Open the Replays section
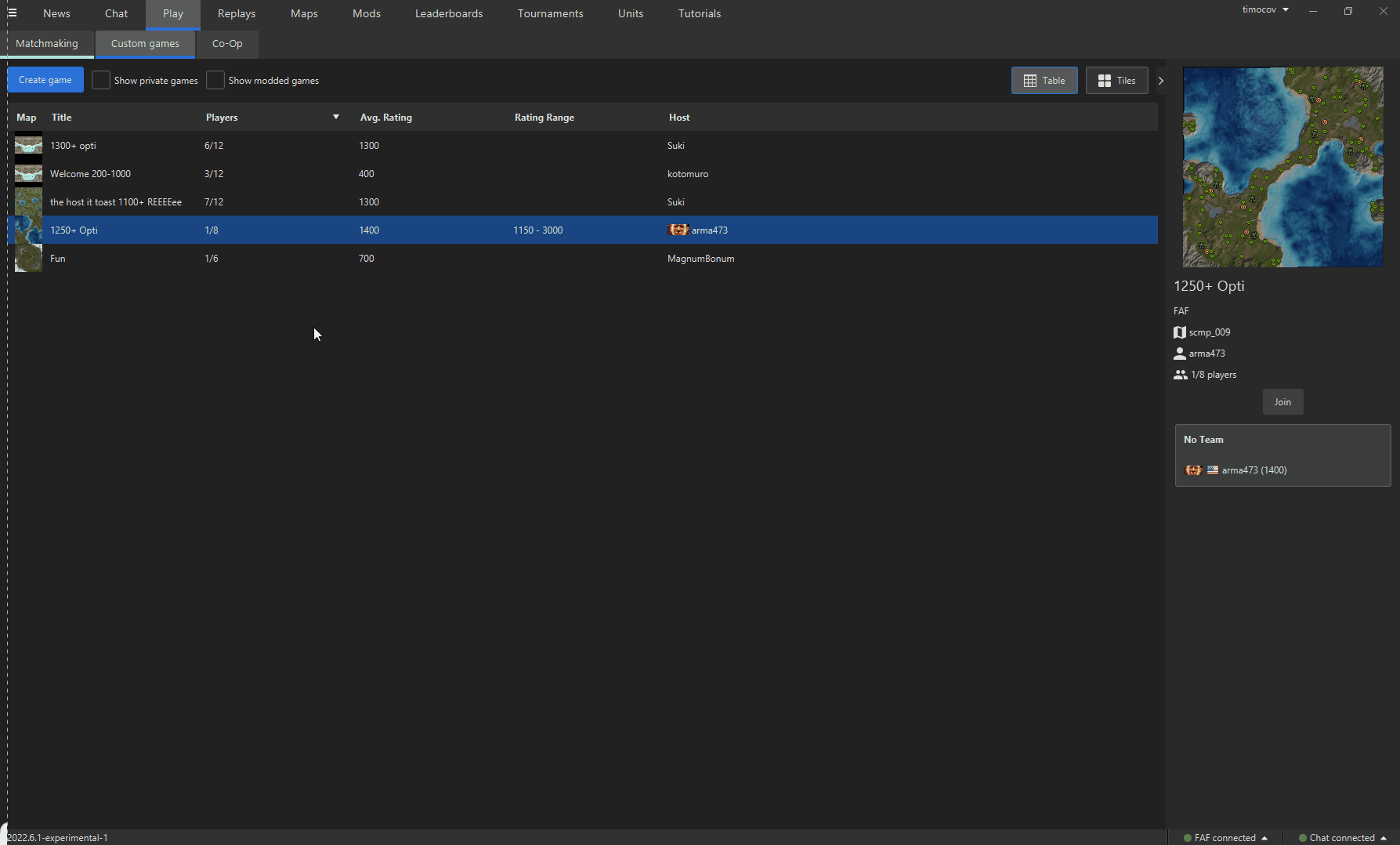The width and height of the screenshot is (1400, 845). pyautogui.click(x=236, y=13)
